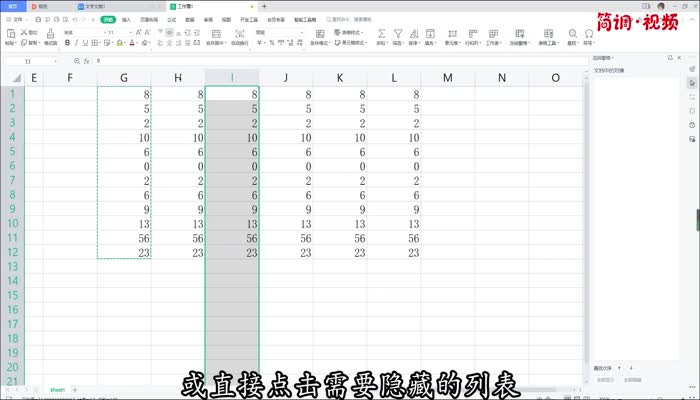This screenshot has width=700, height=400.
Task: Click the Freeze Panes icon
Action: pyautogui.click(x=520, y=33)
